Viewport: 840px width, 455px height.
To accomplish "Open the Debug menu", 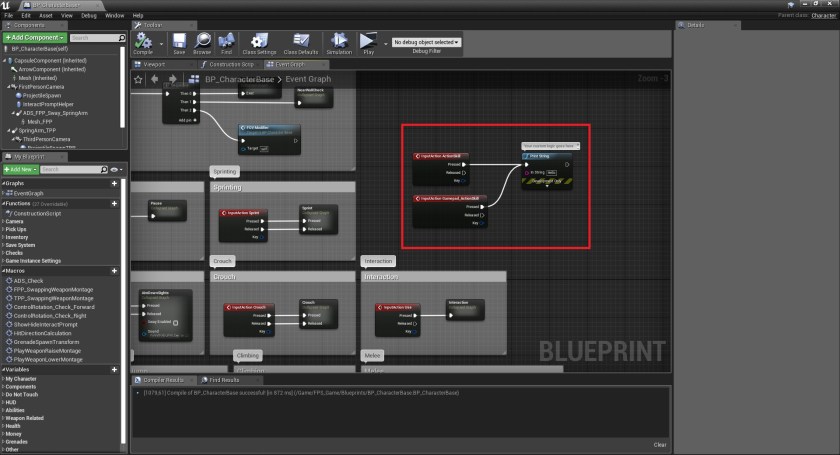I will click(89, 16).
